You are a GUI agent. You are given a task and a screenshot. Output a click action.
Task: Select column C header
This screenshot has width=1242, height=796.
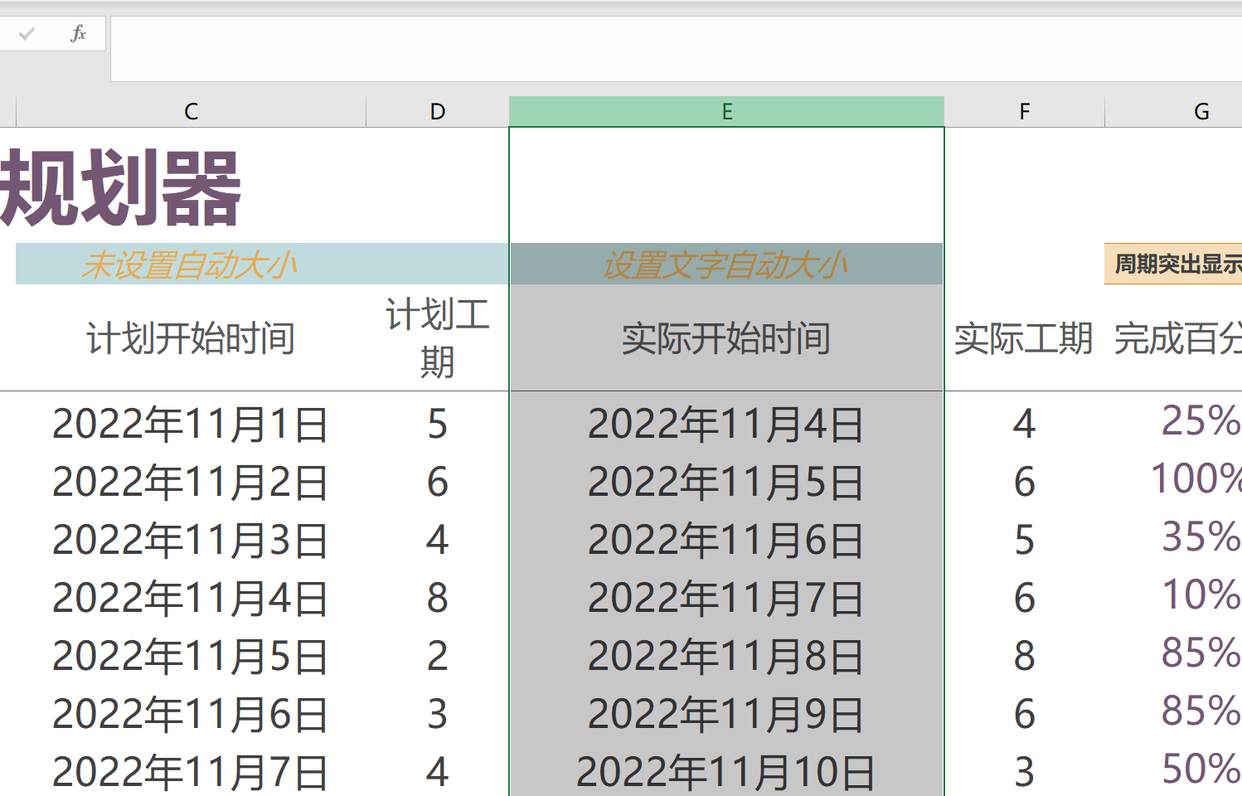[x=191, y=112]
